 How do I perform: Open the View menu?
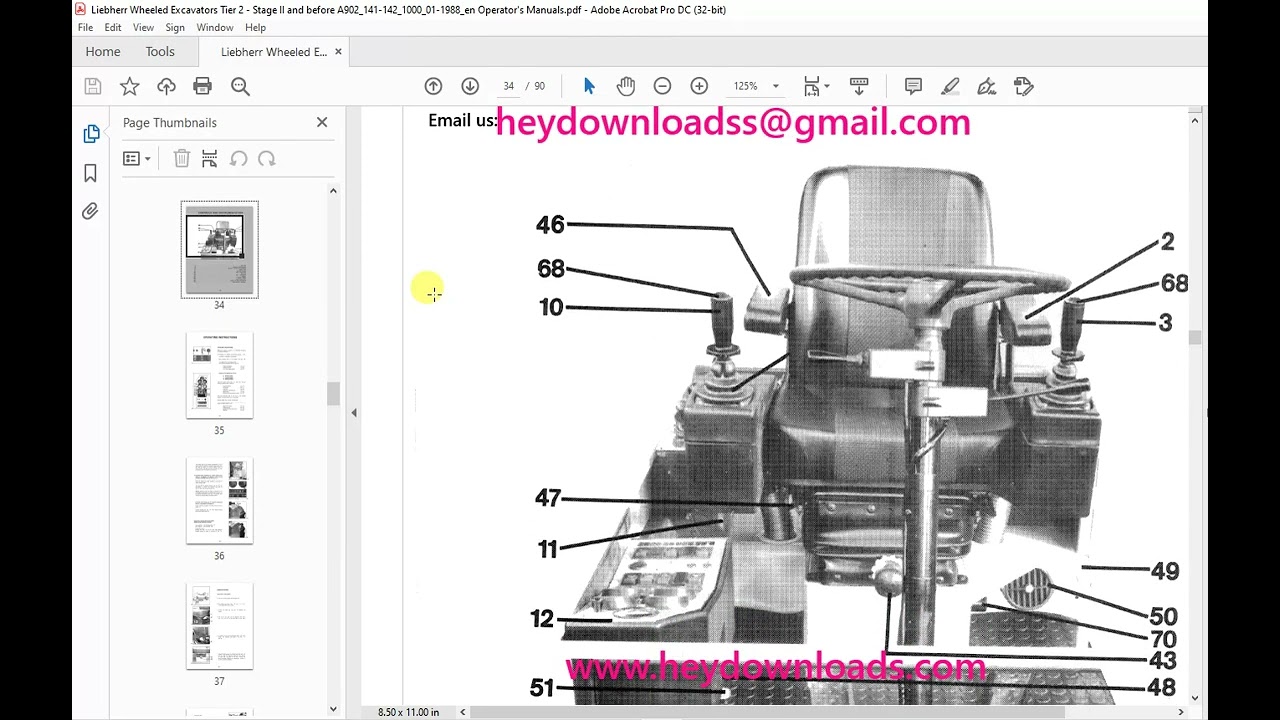[143, 28]
